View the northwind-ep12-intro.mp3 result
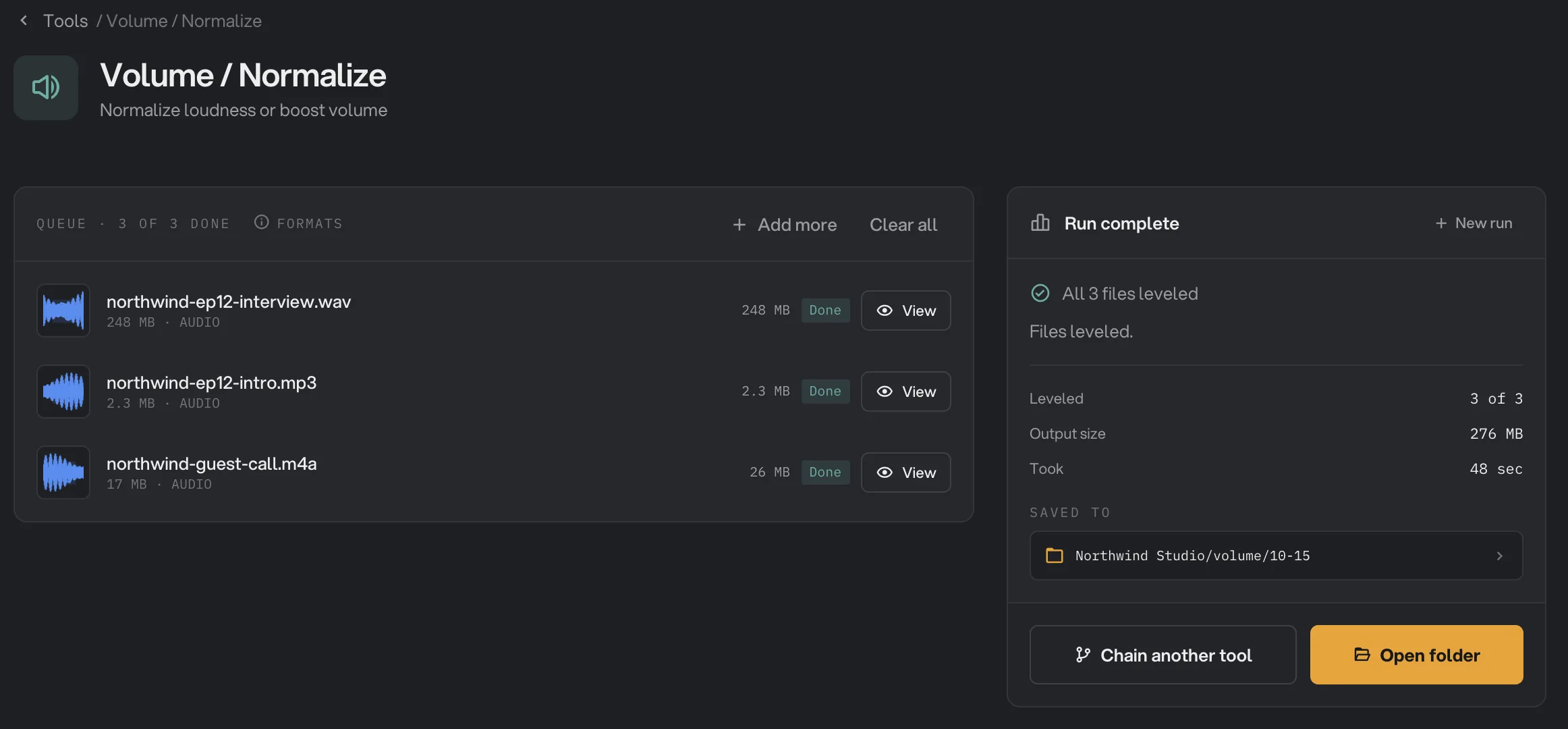The width and height of the screenshot is (1568, 729). coord(905,391)
